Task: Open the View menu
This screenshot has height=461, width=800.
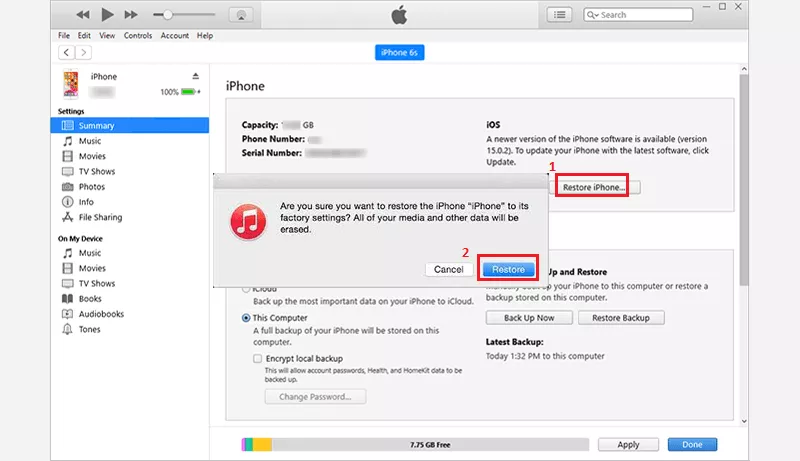Action: (x=107, y=36)
